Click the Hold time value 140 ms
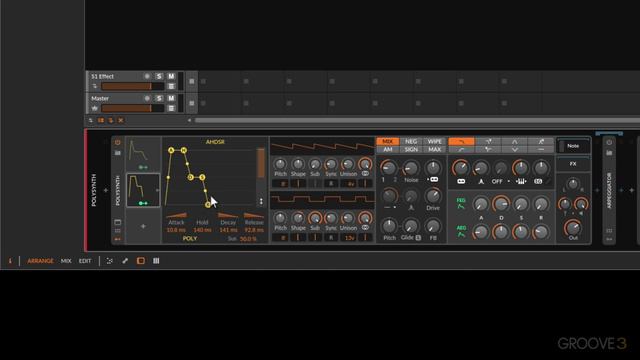640x360 pixels. coord(202,230)
